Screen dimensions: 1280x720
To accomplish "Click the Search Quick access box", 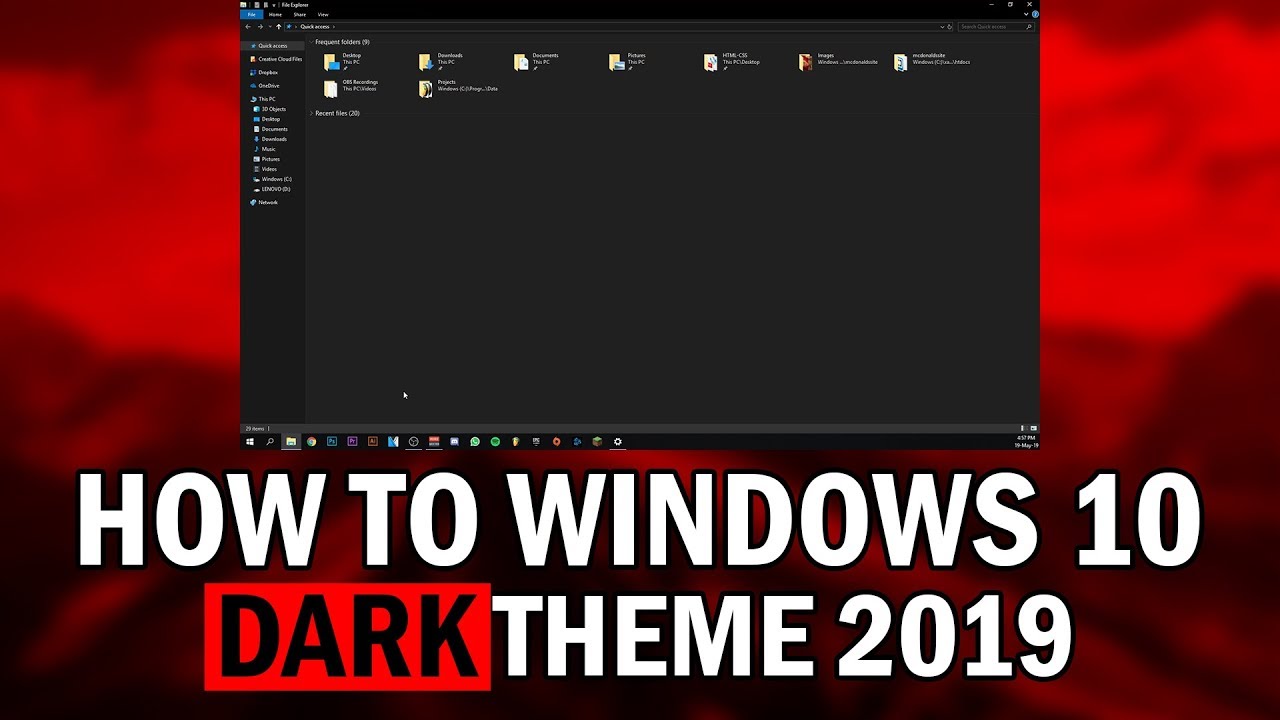I will [996, 27].
